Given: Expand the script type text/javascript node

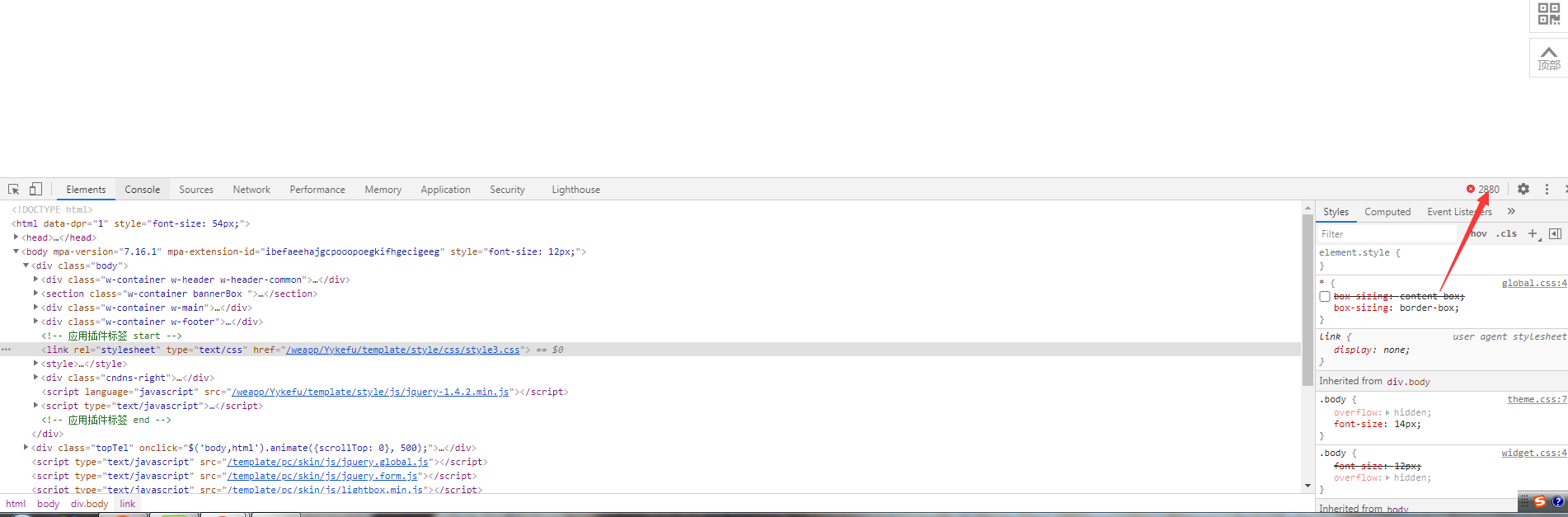Looking at the screenshot, I should click(x=35, y=406).
